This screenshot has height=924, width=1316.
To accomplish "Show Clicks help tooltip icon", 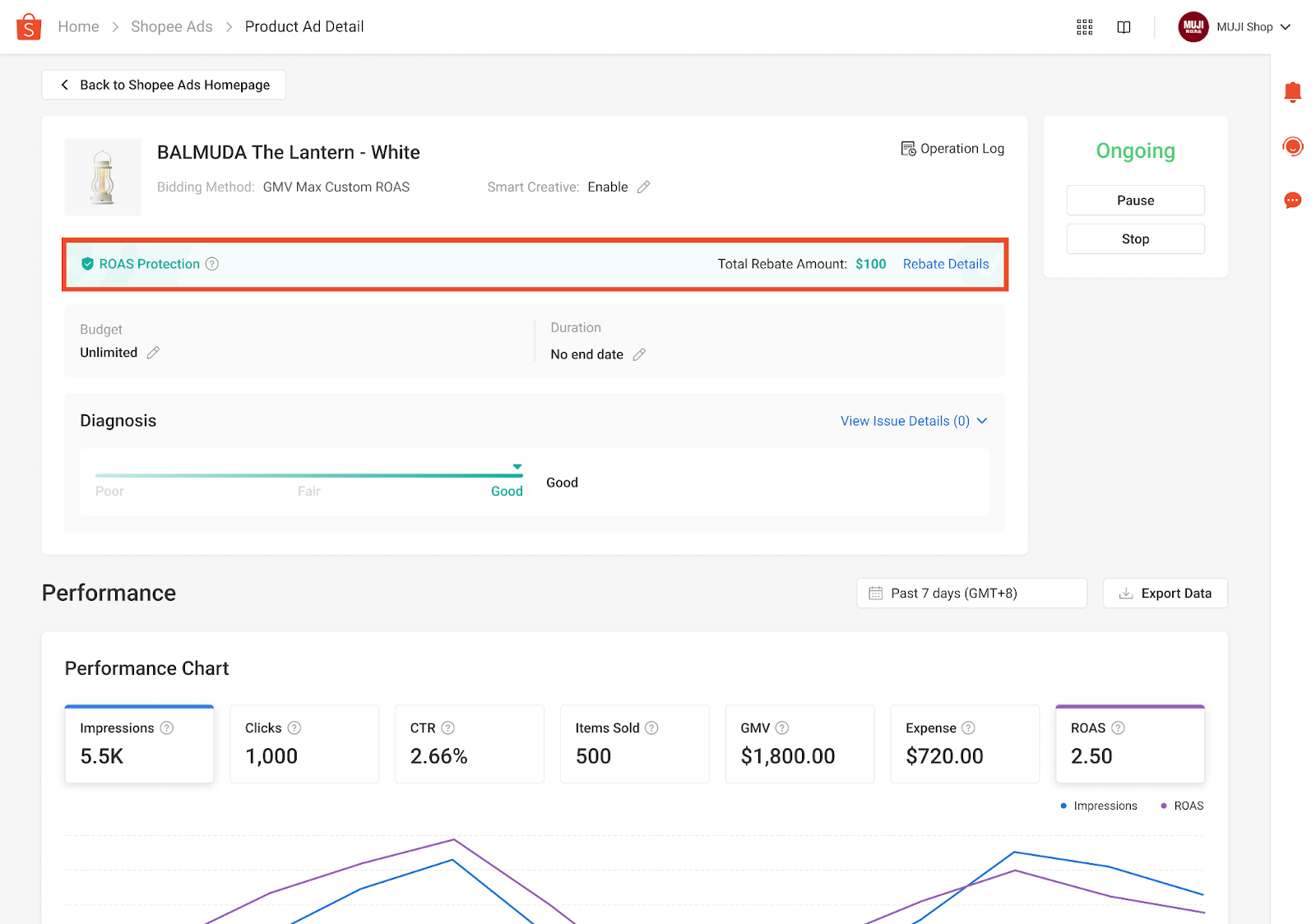I will (x=294, y=728).
